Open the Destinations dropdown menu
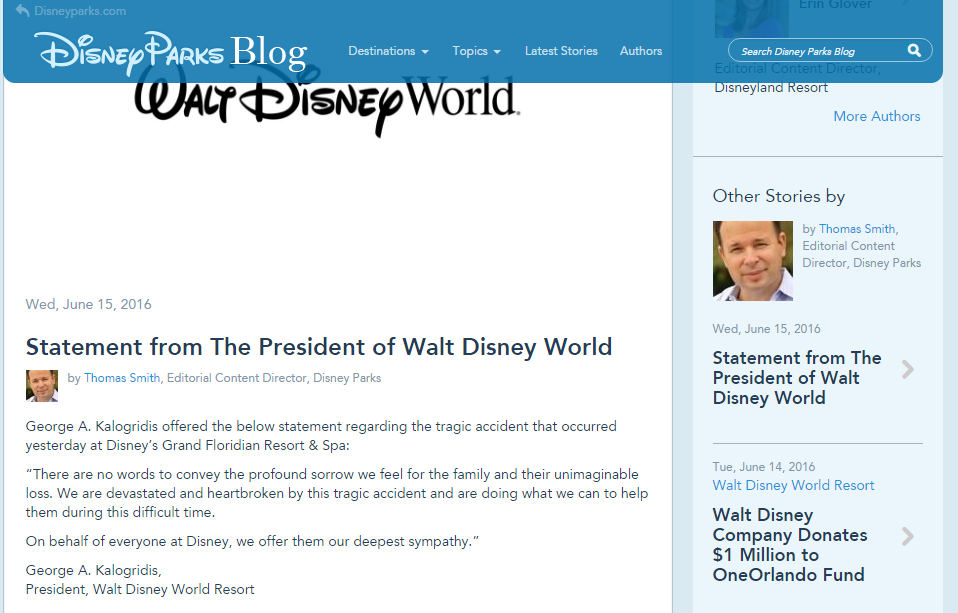The image size is (958, 613). [388, 51]
